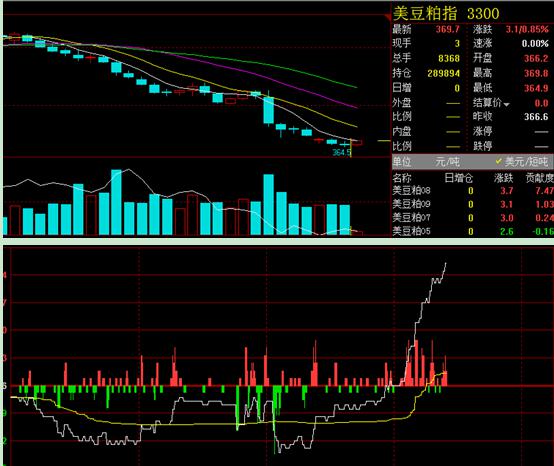Click the 美豆粕09 contract row

[473, 204]
